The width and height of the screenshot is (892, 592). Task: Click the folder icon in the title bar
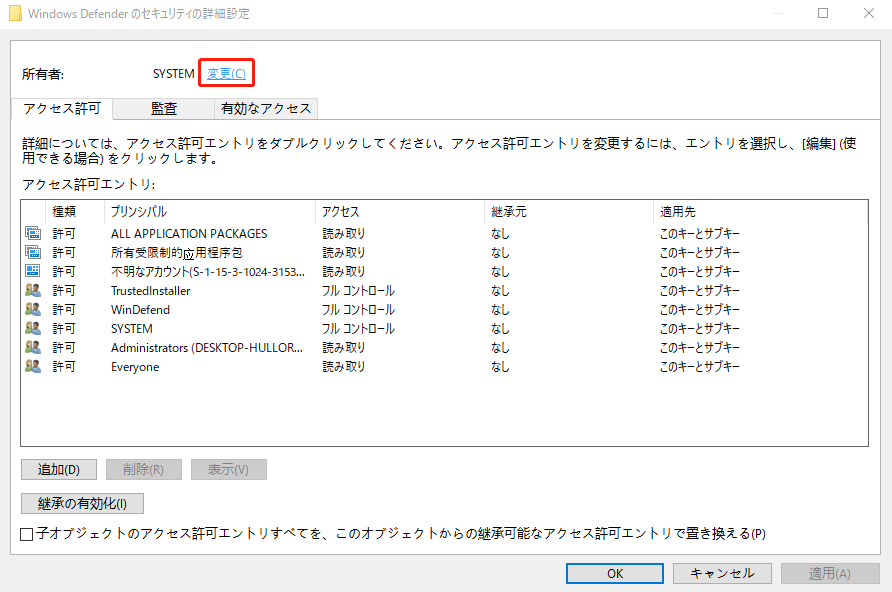point(15,13)
